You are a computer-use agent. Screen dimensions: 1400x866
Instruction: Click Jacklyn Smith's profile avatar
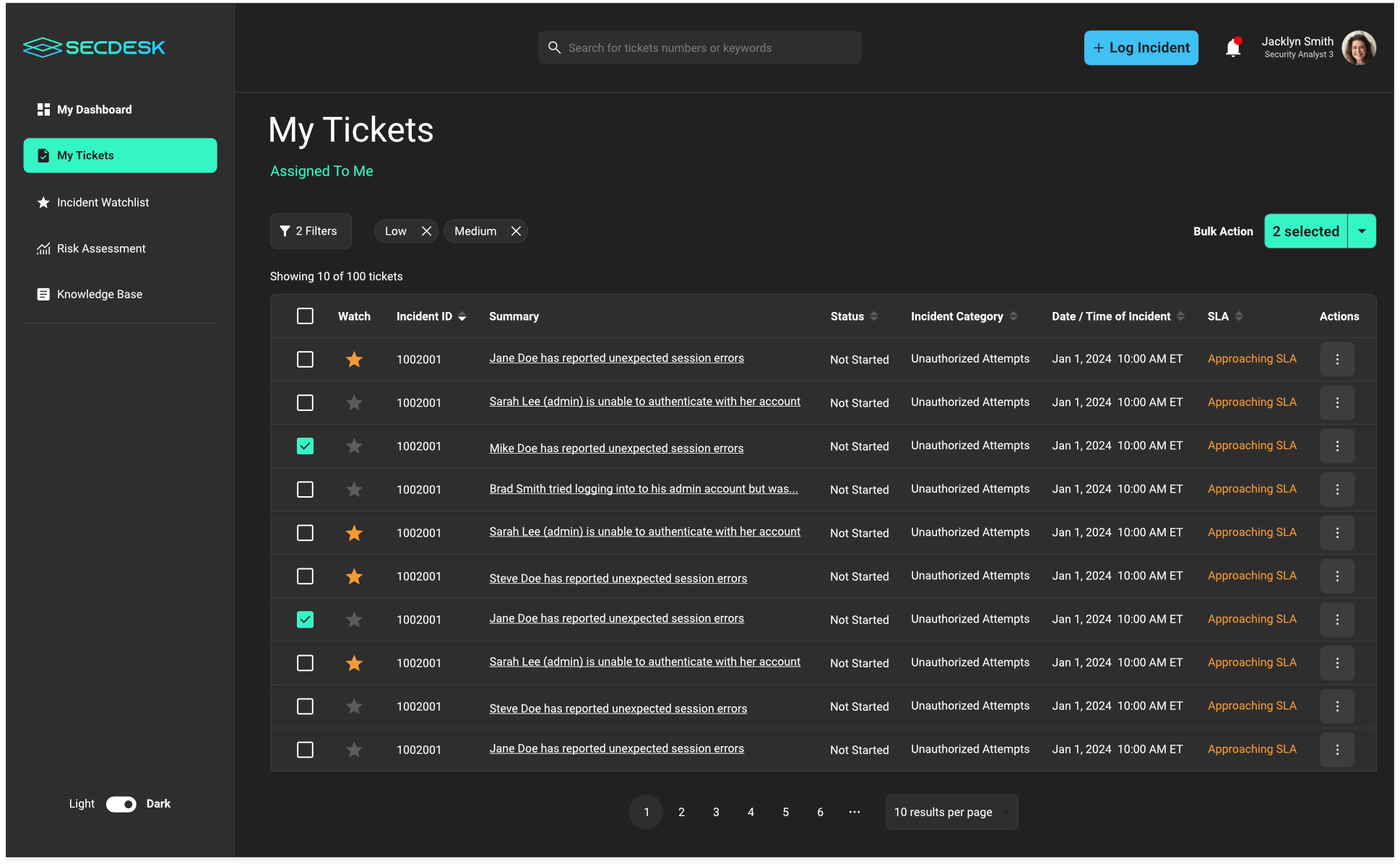1358,48
